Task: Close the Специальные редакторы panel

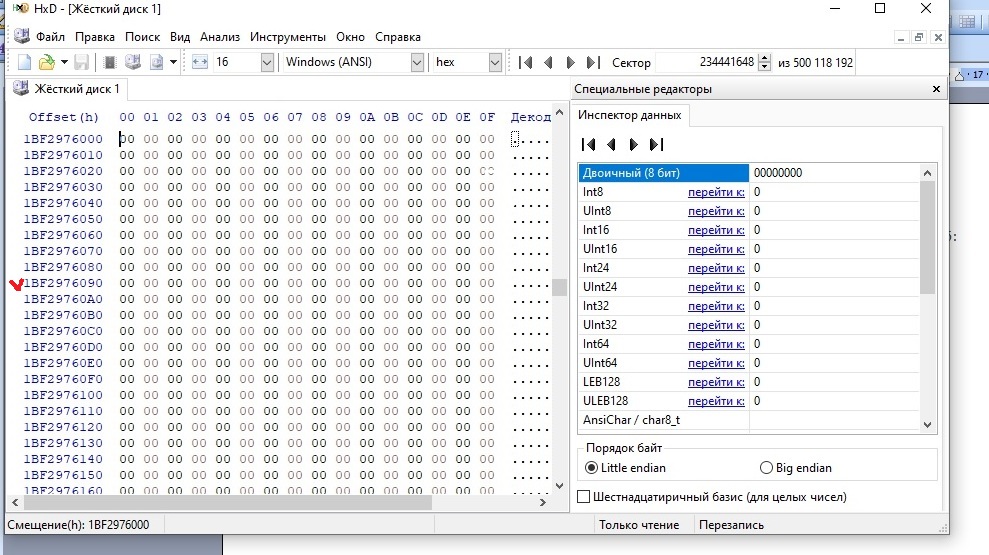Action: [936, 89]
